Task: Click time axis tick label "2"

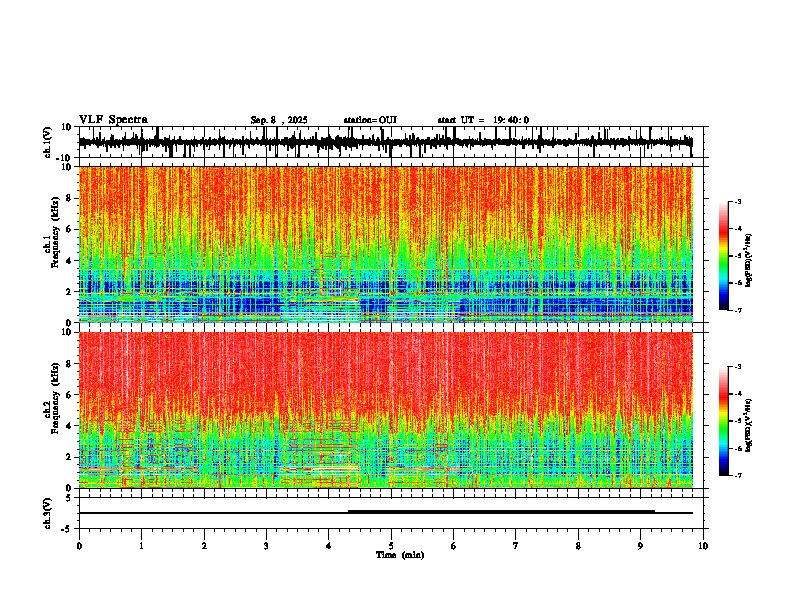Action: coord(204,546)
